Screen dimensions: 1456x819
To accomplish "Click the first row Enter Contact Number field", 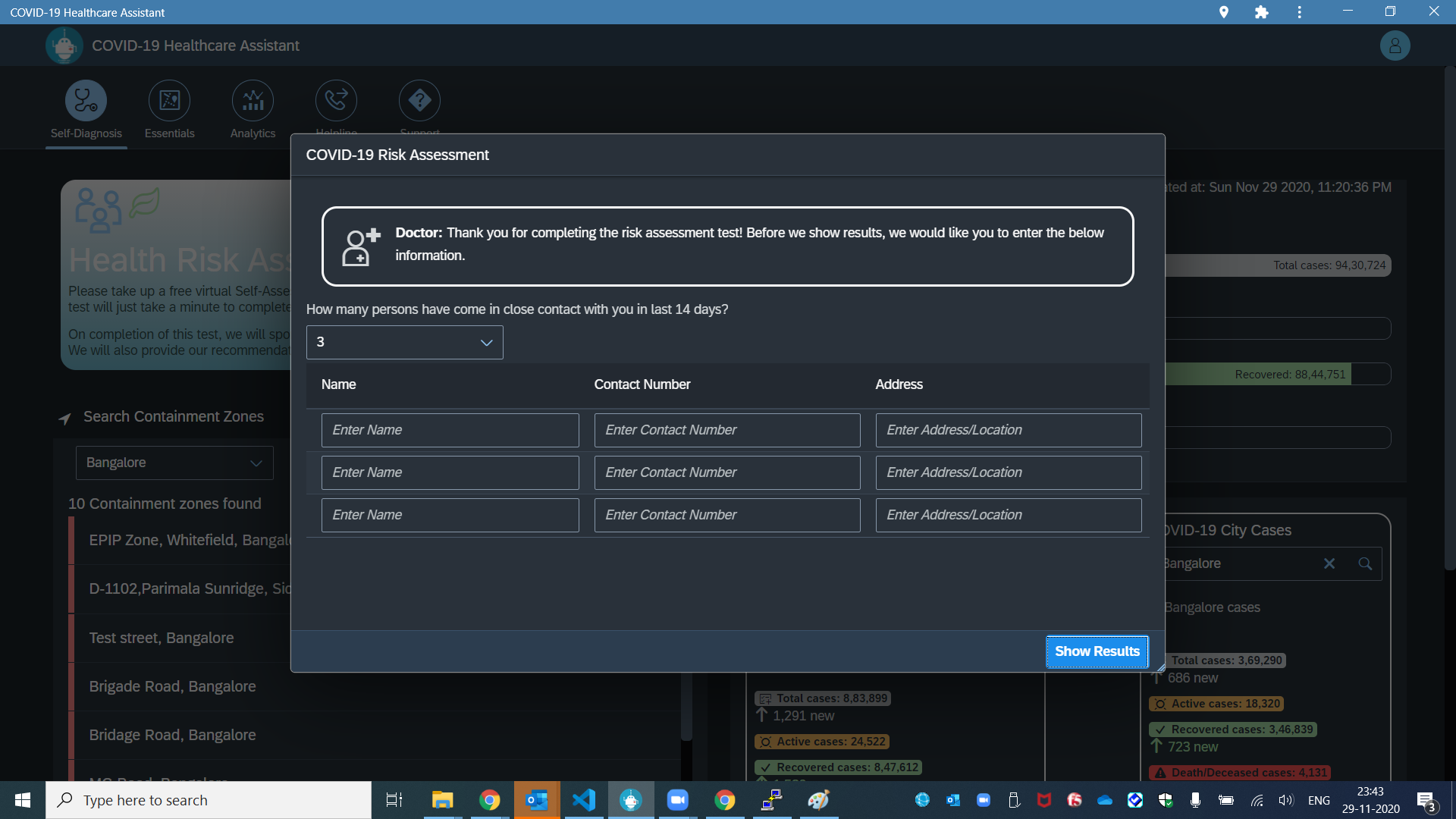I will 727,430.
